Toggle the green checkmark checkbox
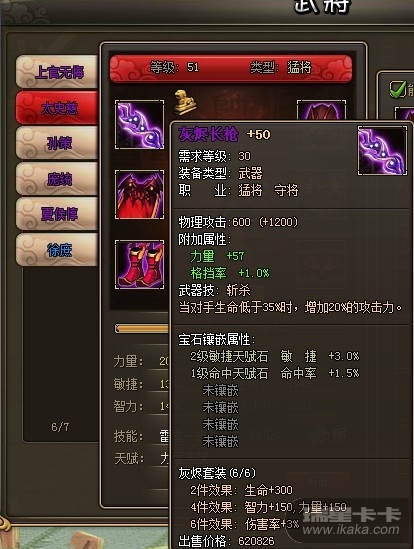The height and width of the screenshot is (549, 414). [x=398, y=90]
